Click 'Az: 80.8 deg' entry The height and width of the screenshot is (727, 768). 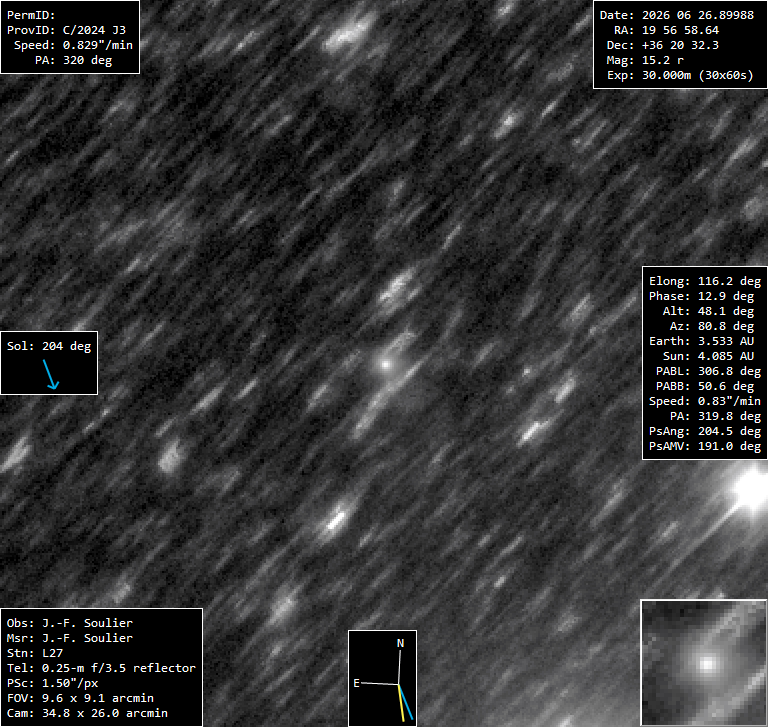[x=712, y=326]
